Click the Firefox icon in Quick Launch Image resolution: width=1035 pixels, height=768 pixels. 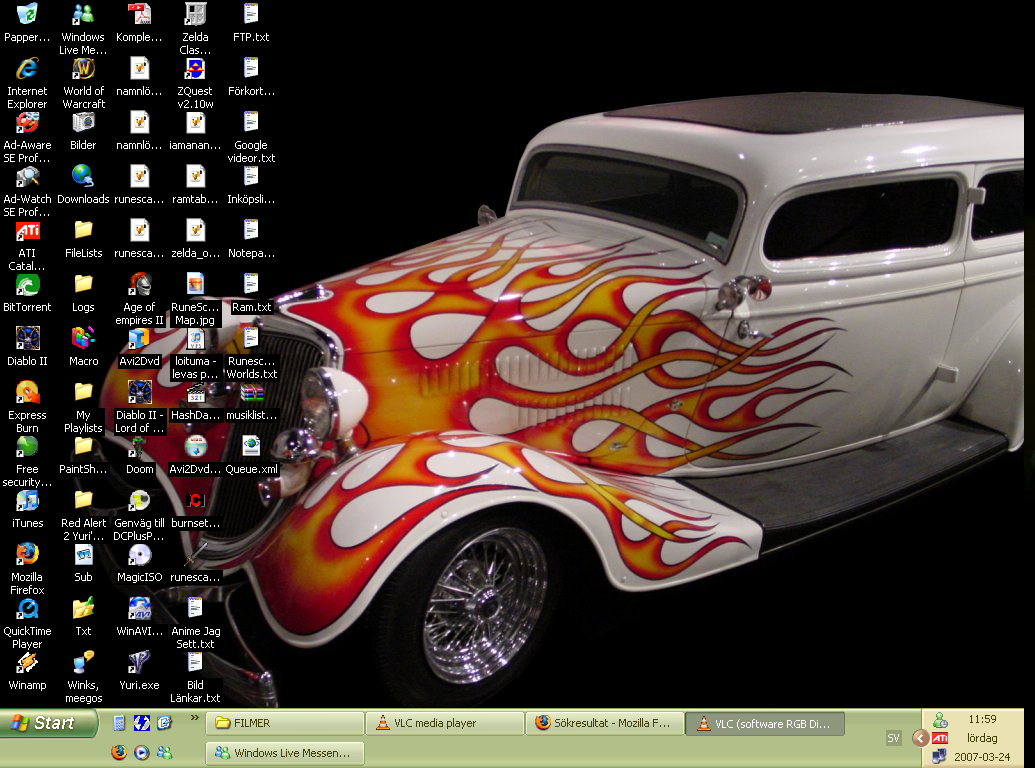(x=119, y=752)
